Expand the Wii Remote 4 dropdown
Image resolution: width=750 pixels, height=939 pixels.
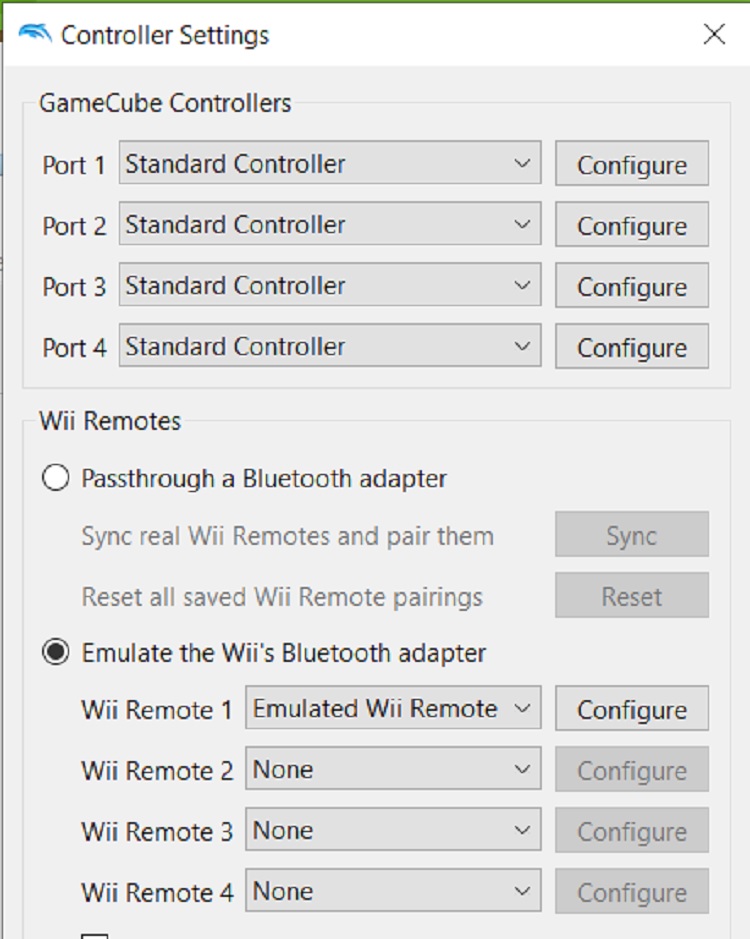click(393, 892)
